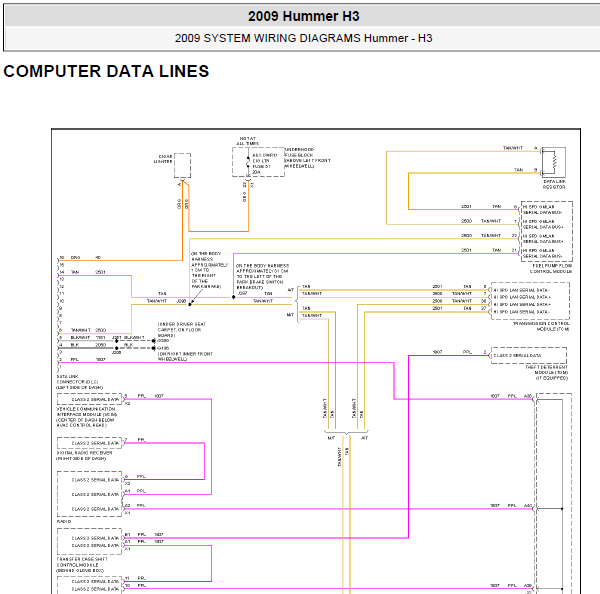The width and height of the screenshot is (600, 594).
Task: Click the 'RADIO' component label
Action: pyautogui.click(x=64, y=521)
